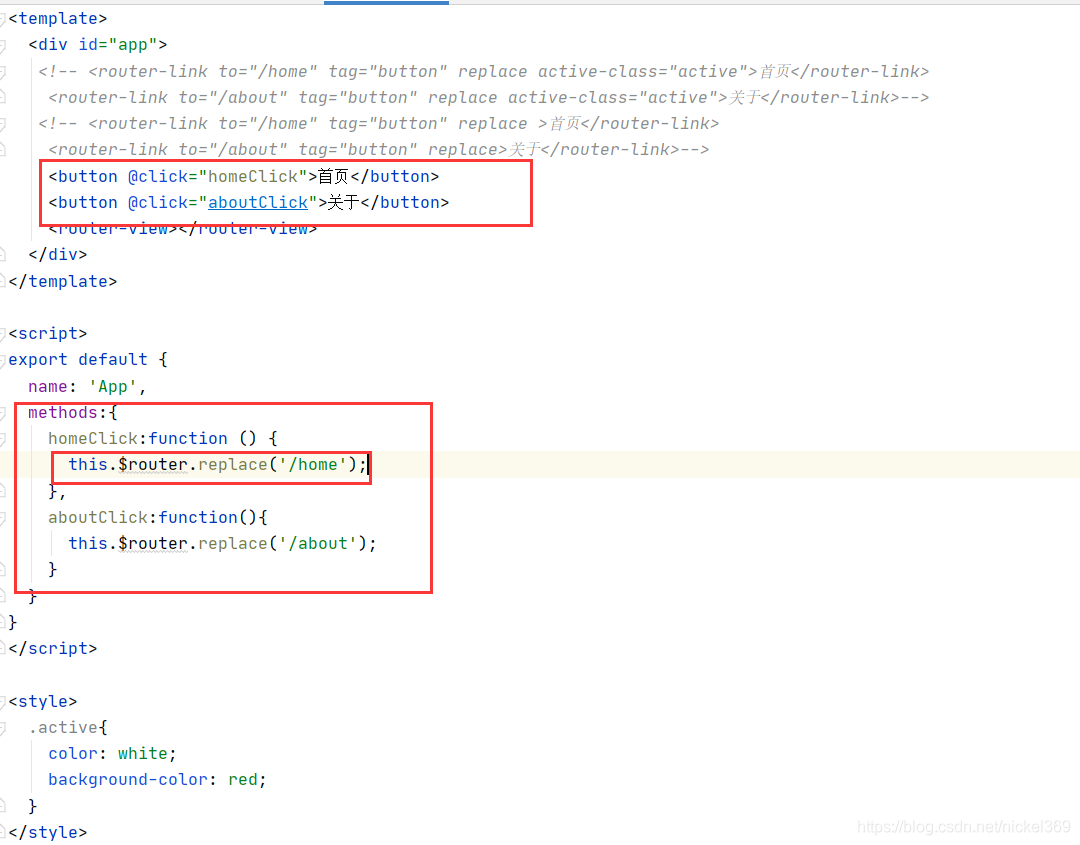Click "homeClick" in the button @click attribute
The image size is (1080, 845).
253,177
